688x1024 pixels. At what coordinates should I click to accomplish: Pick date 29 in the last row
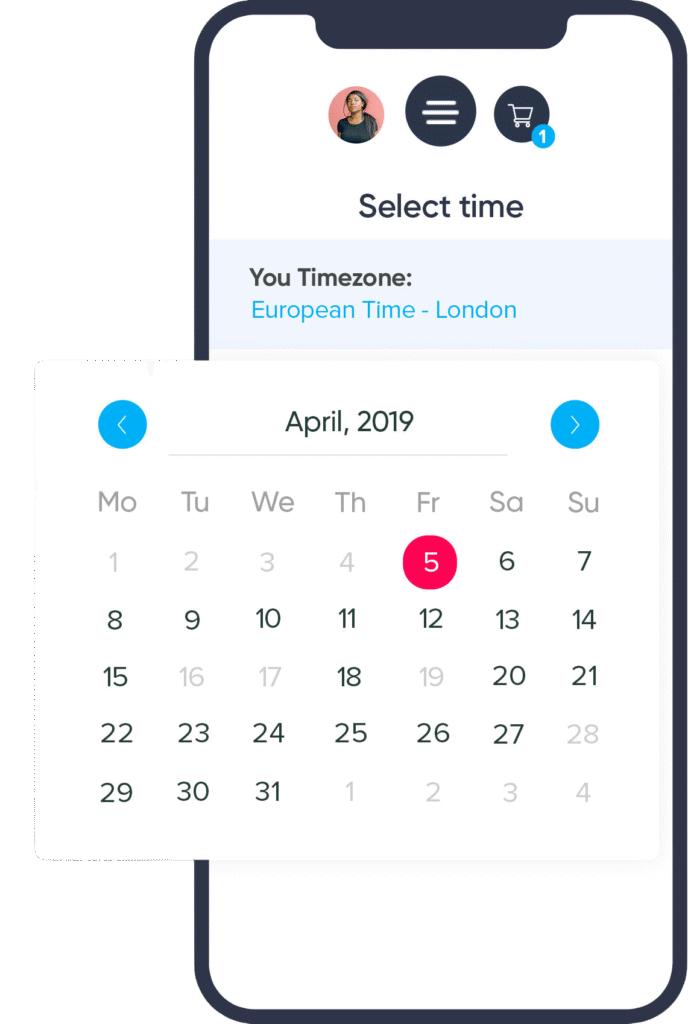(x=116, y=793)
